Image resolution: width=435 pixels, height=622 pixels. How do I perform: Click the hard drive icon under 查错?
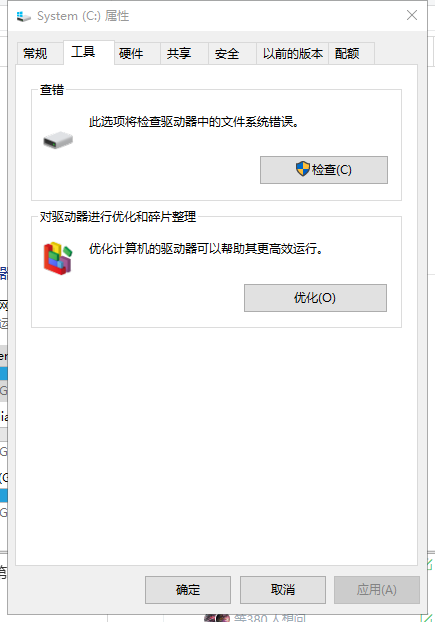click(58, 140)
